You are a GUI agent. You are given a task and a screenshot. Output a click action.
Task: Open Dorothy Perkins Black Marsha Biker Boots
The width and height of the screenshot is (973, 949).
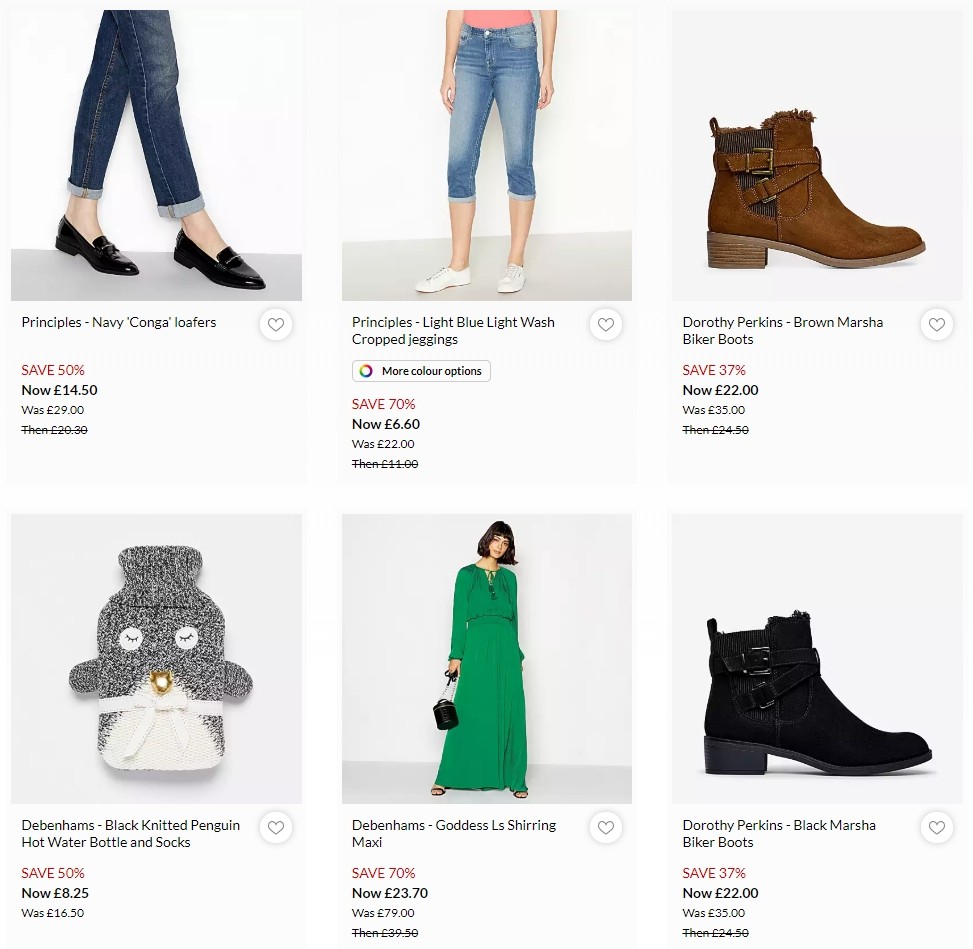(779, 833)
